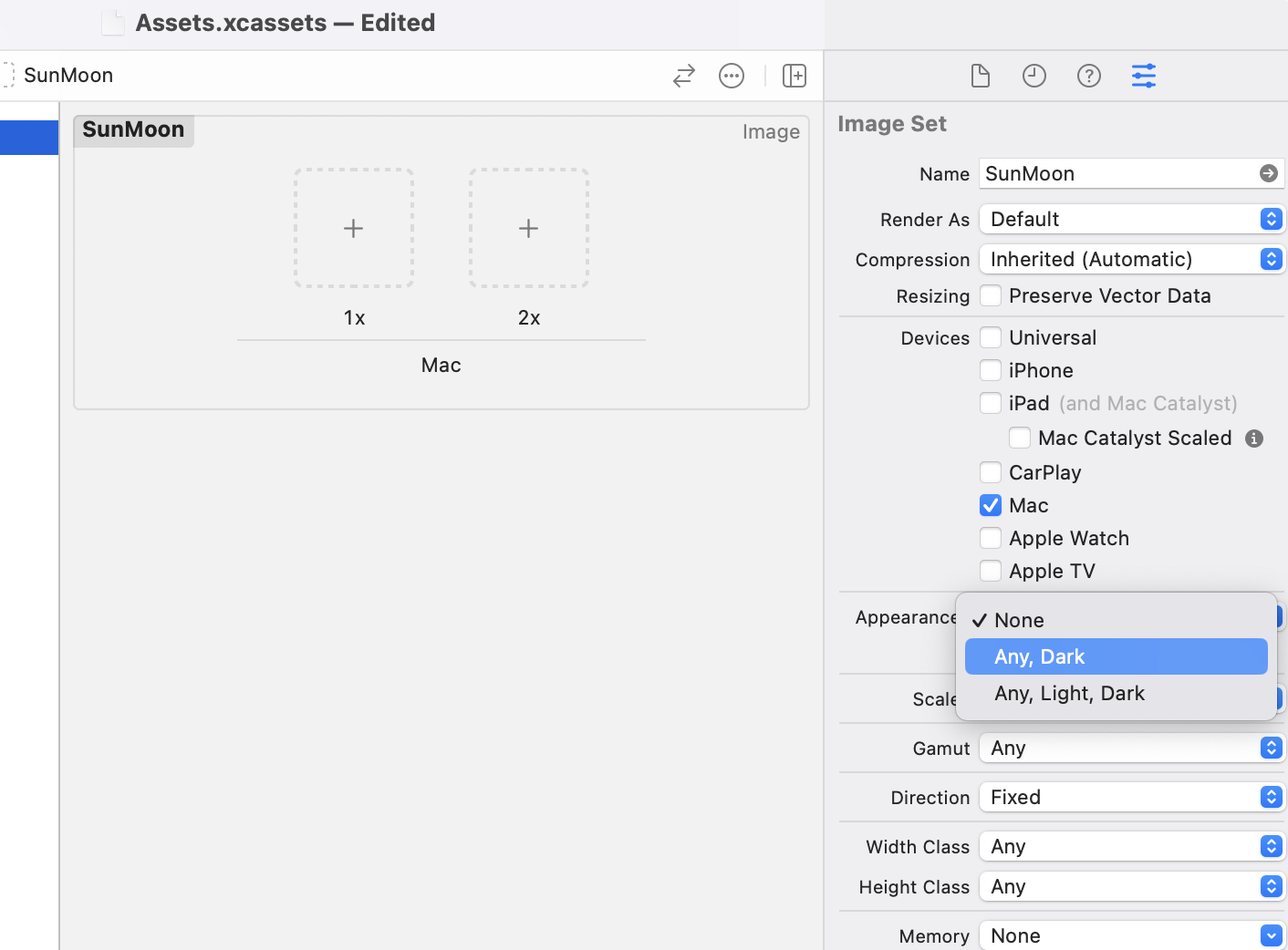Open the File inspector in the right panel

pyautogui.click(x=981, y=76)
